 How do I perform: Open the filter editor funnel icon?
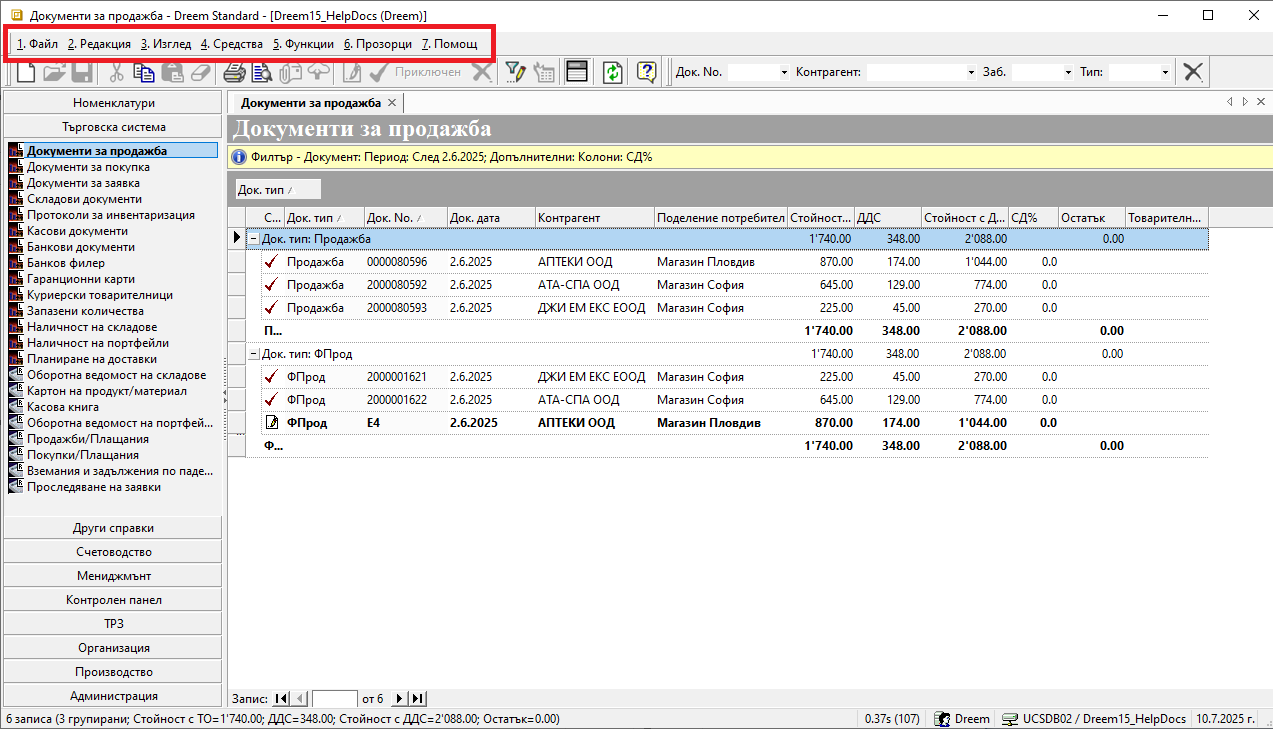coord(515,72)
